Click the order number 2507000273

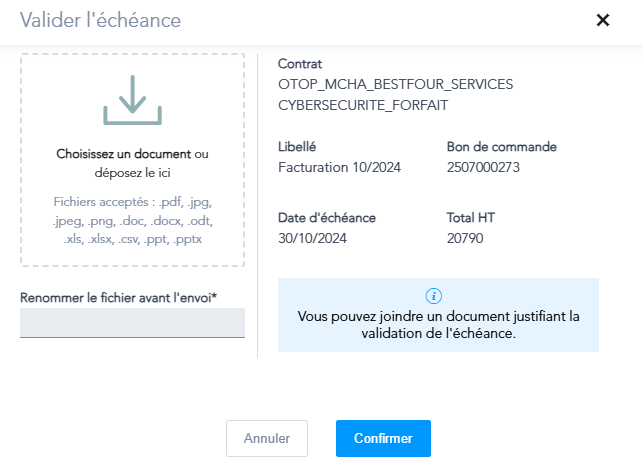[x=484, y=167]
